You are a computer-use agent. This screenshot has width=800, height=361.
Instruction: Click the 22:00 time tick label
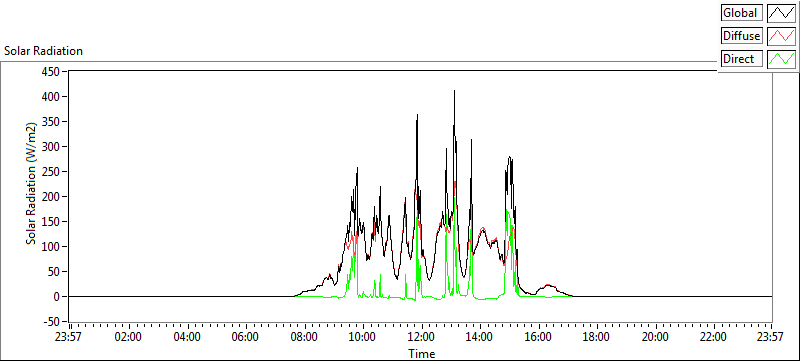pyautogui.click(x=713, y=337)
